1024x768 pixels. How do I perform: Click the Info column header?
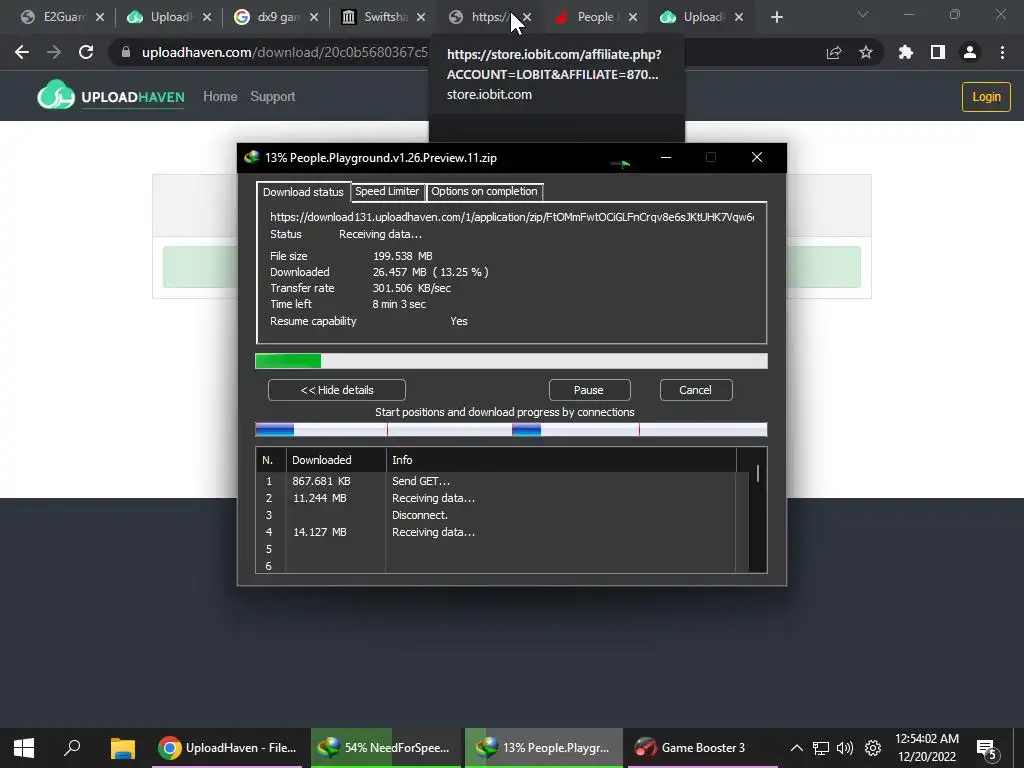561,460
